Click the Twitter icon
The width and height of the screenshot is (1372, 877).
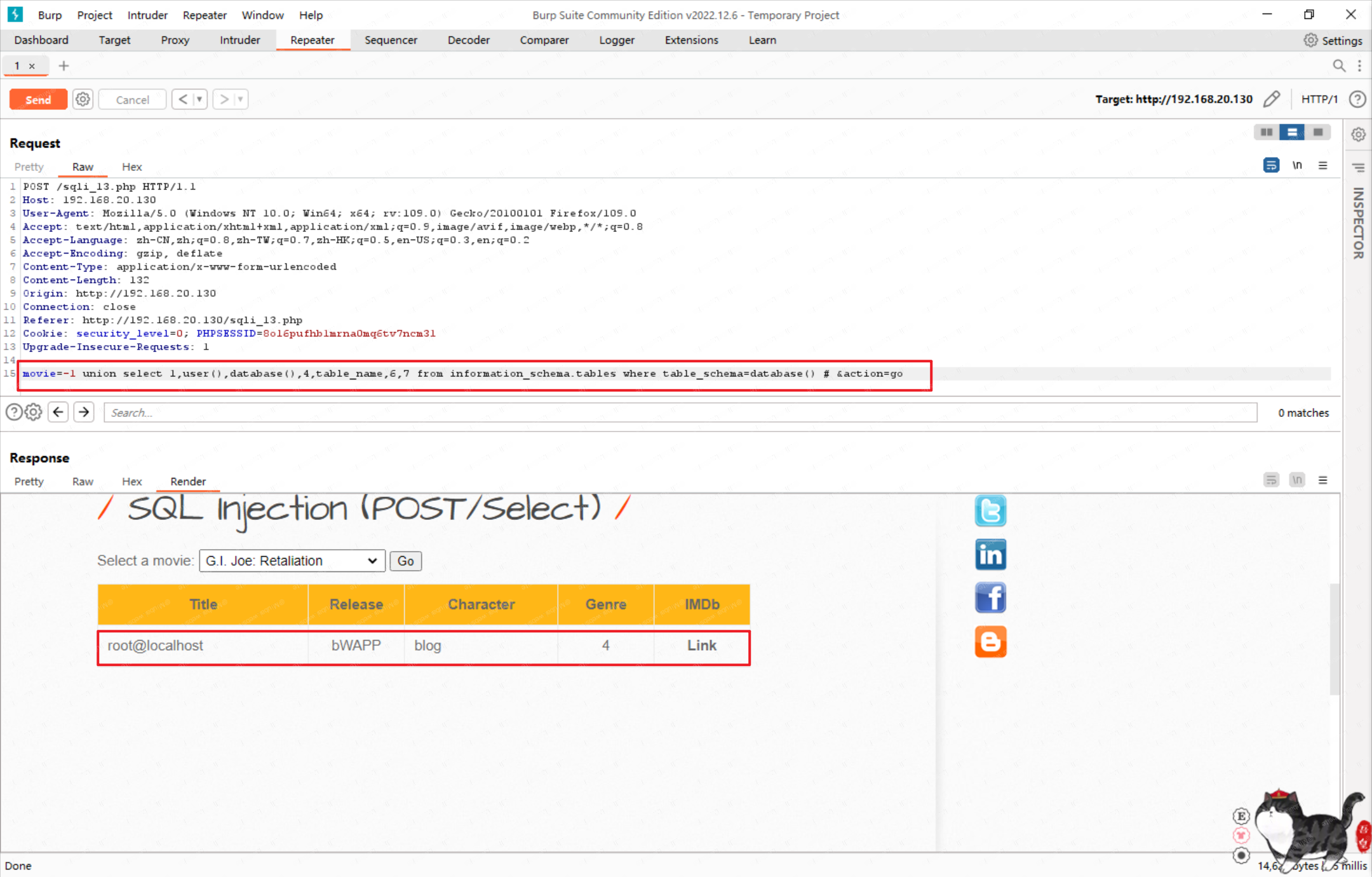[990, 511]
